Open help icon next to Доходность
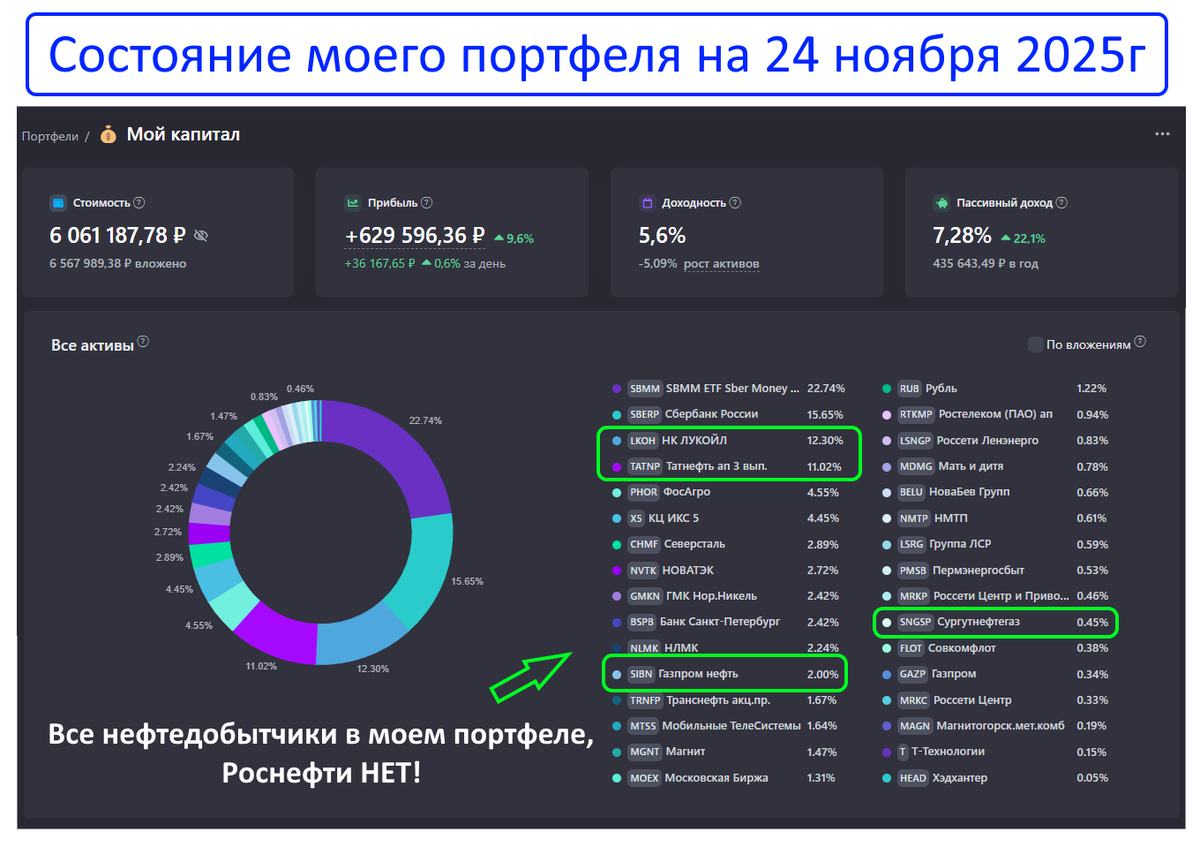The image size is (1200, 847). coord(735,203)
